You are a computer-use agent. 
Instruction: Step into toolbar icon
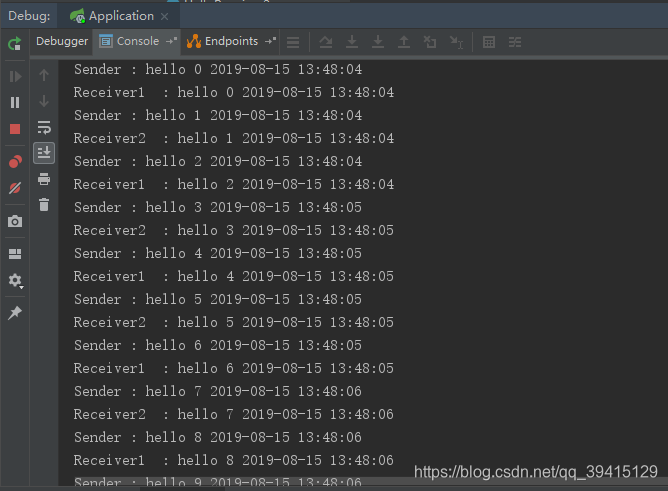[x=352, y=42]
